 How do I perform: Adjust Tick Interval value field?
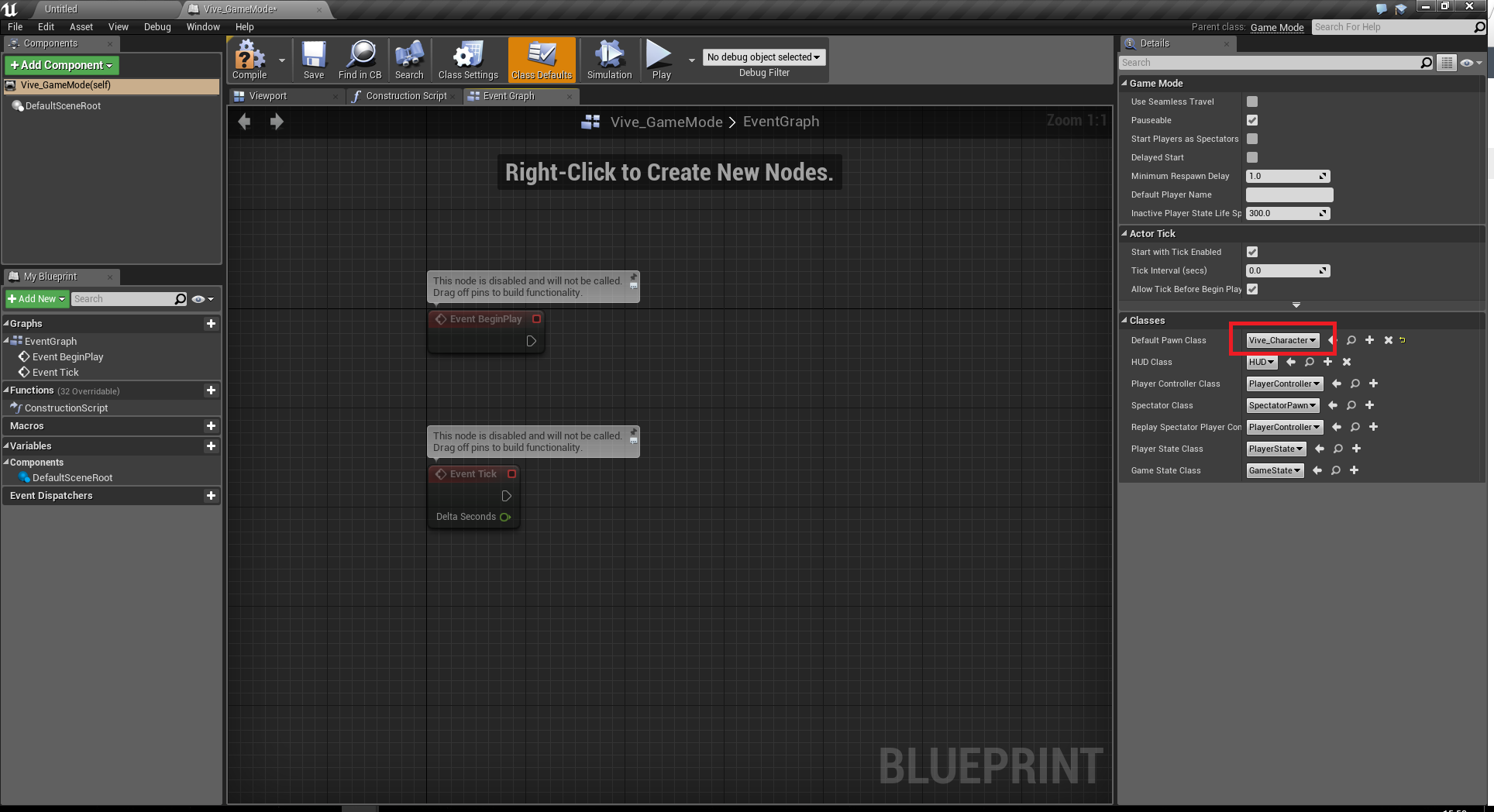1288,270
